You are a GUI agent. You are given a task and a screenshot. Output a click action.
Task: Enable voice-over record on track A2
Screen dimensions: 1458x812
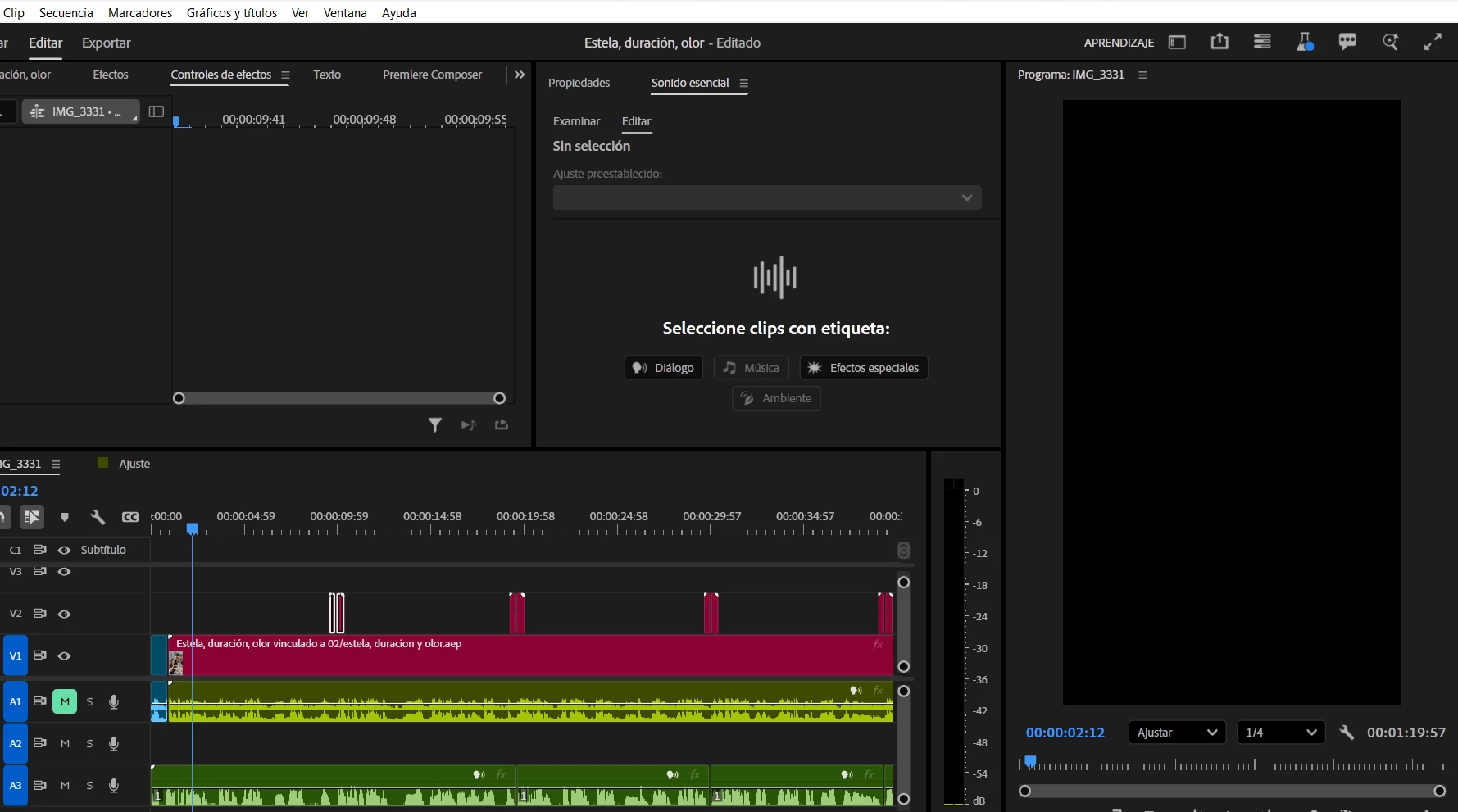coord(114,744)
